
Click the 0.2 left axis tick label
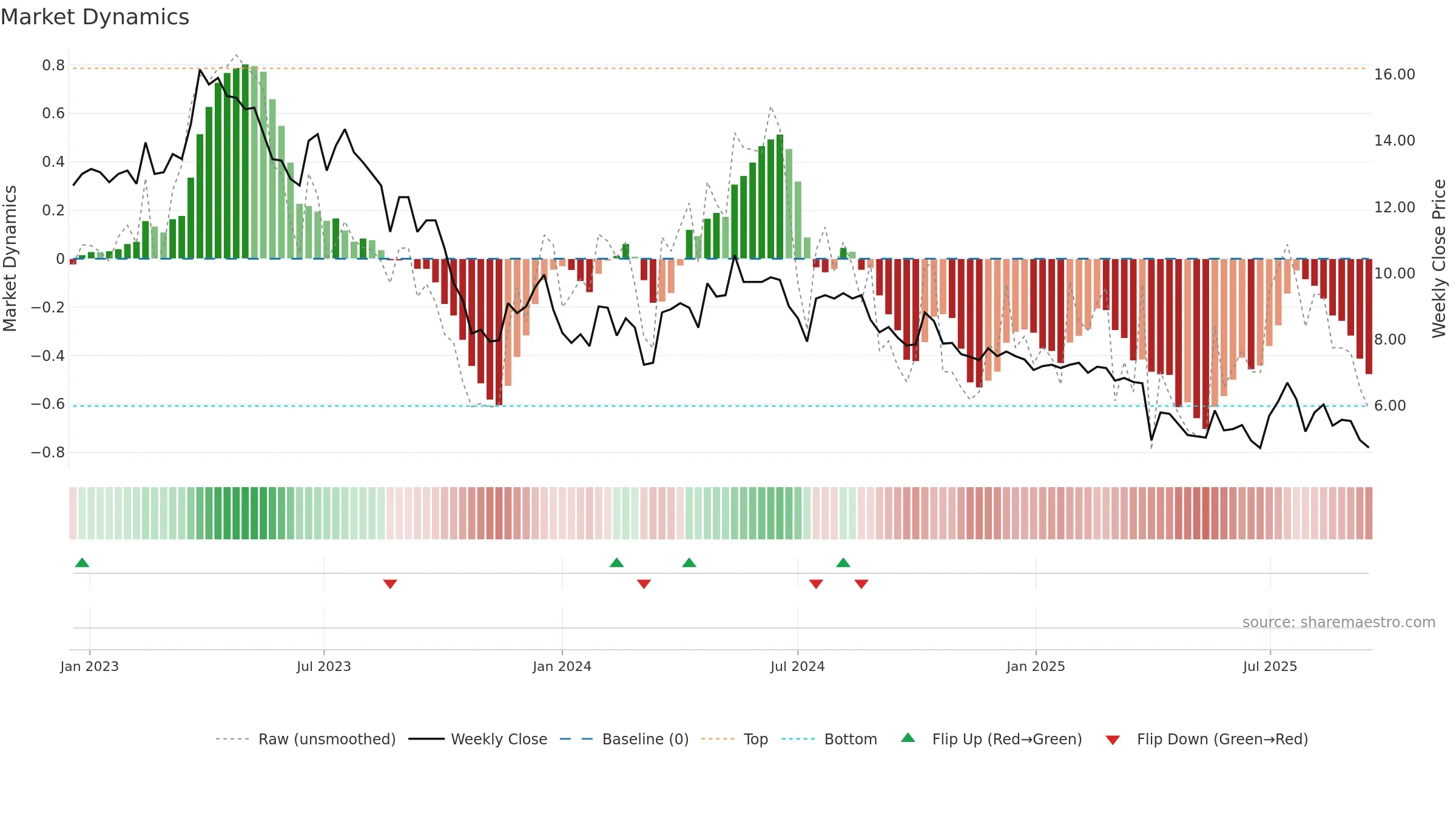coord(53,211)
